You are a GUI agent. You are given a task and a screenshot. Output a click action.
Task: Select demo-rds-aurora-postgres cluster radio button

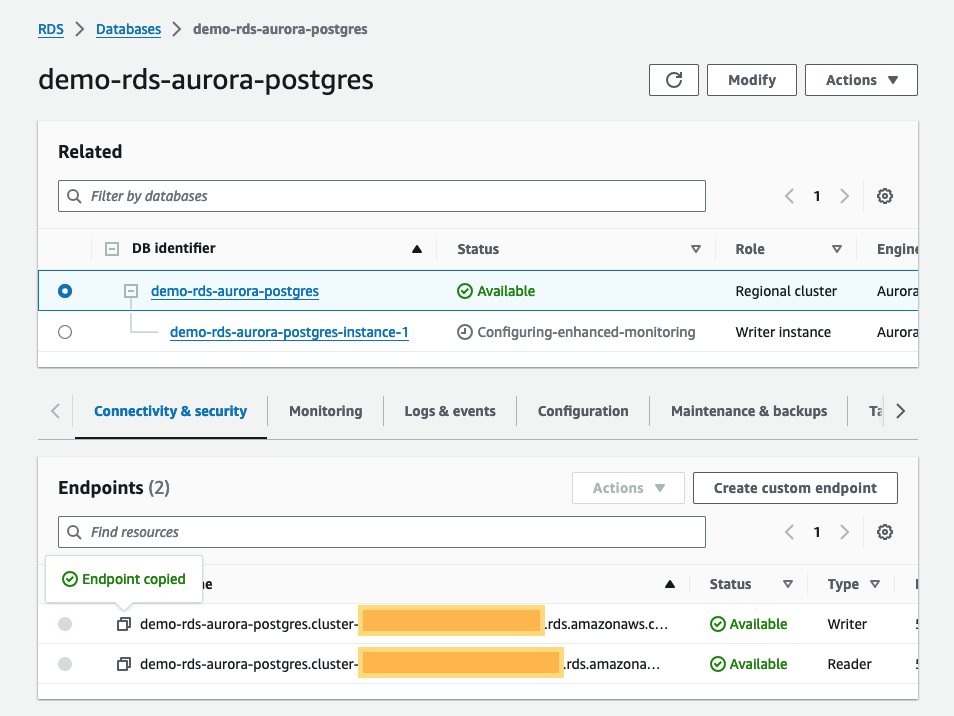click(65, 291)
